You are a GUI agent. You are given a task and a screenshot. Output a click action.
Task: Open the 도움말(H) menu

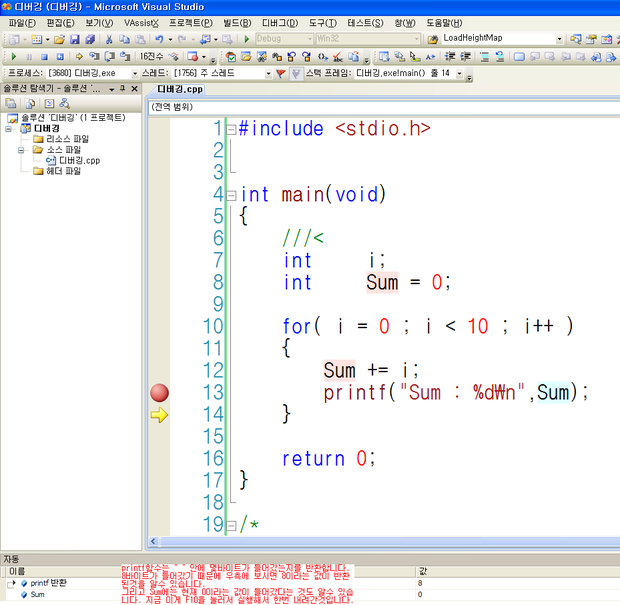444,23
